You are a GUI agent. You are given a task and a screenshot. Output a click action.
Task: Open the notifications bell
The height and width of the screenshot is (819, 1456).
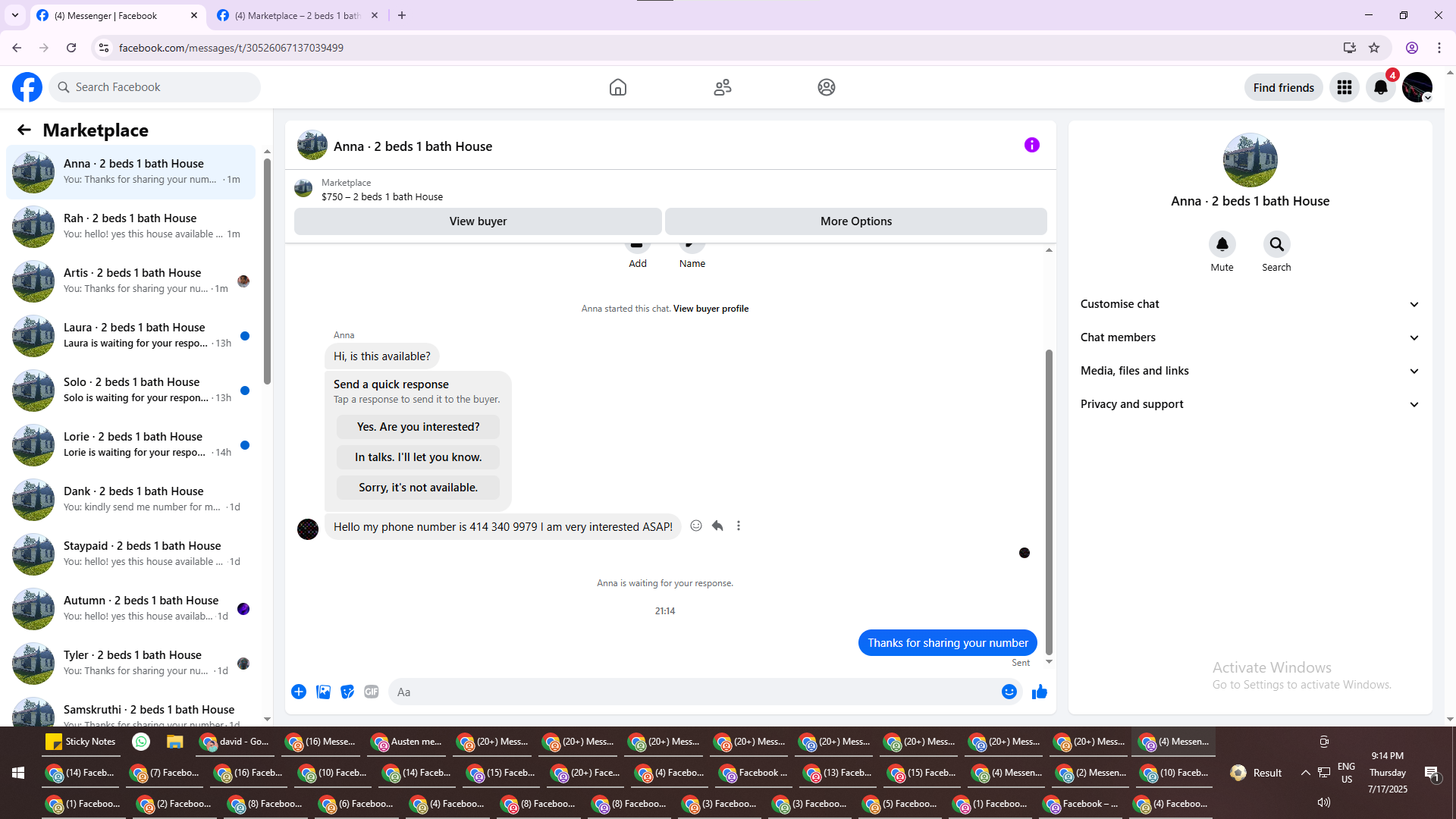(1381, 87)
